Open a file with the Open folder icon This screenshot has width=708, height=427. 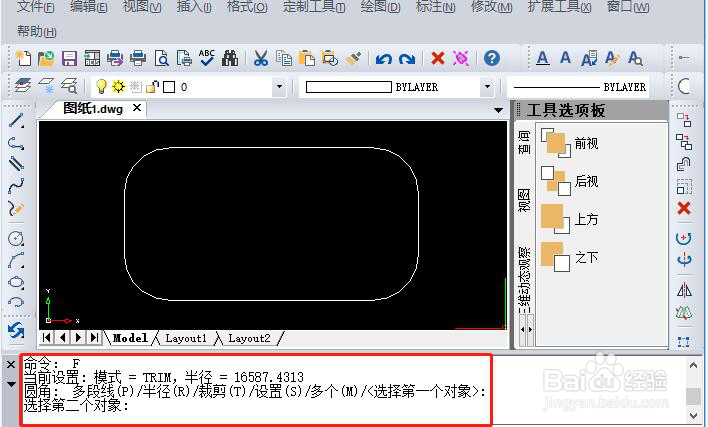(x=46, y=58)
